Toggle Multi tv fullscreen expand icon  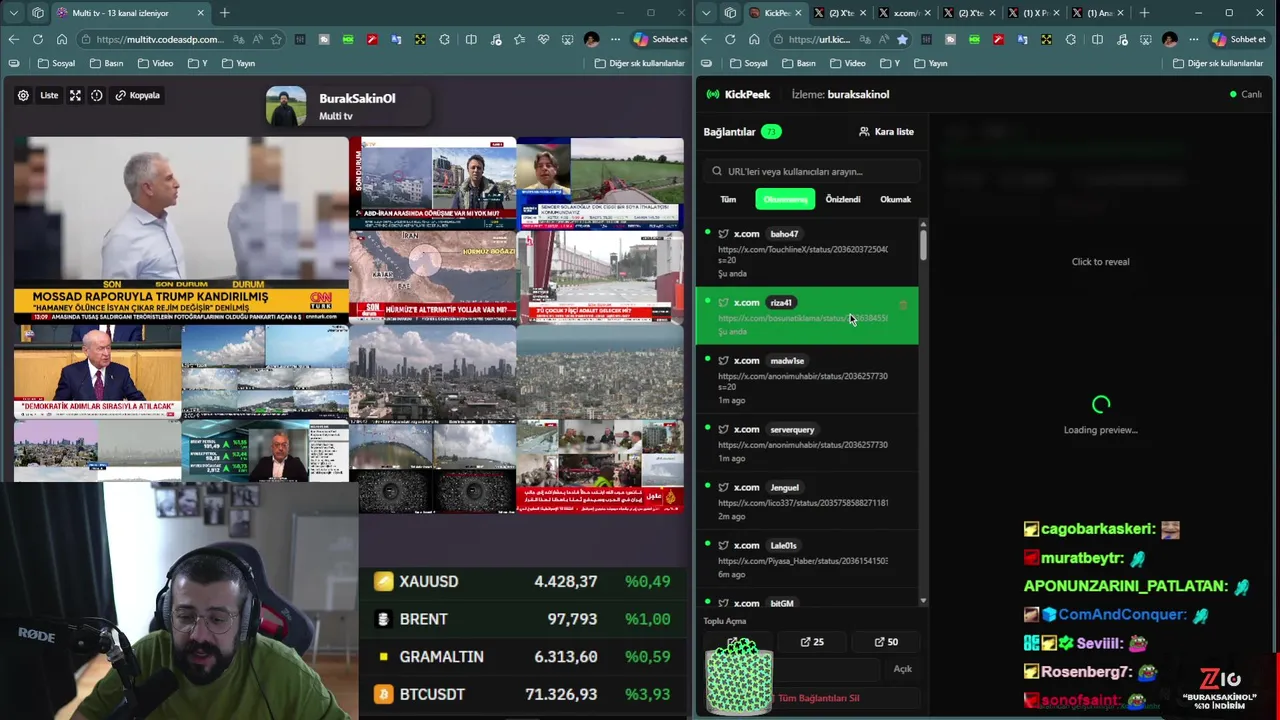[x=75, y=95]
